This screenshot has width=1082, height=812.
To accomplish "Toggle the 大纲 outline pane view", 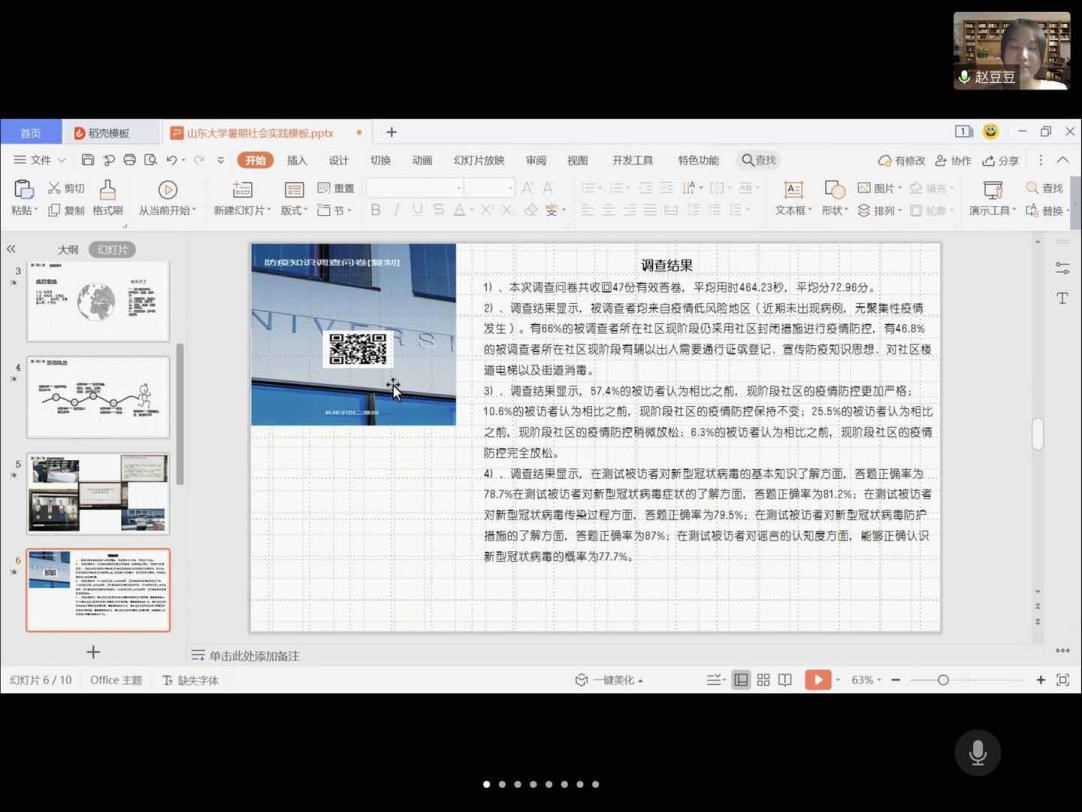I will (x=68, y=250).
